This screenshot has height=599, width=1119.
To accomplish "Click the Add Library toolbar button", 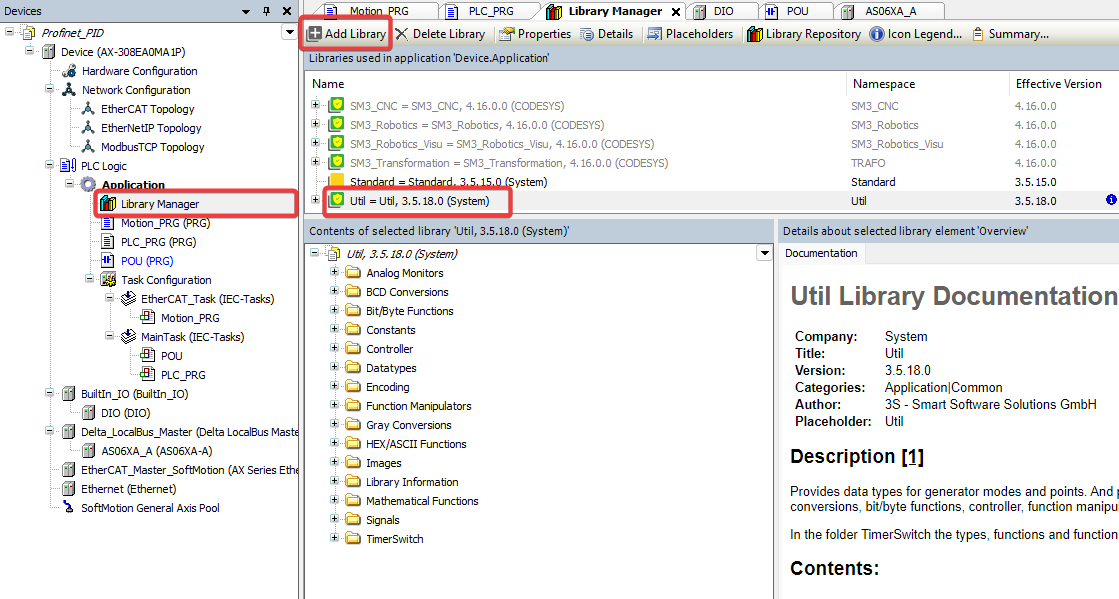I will [346, 34].
